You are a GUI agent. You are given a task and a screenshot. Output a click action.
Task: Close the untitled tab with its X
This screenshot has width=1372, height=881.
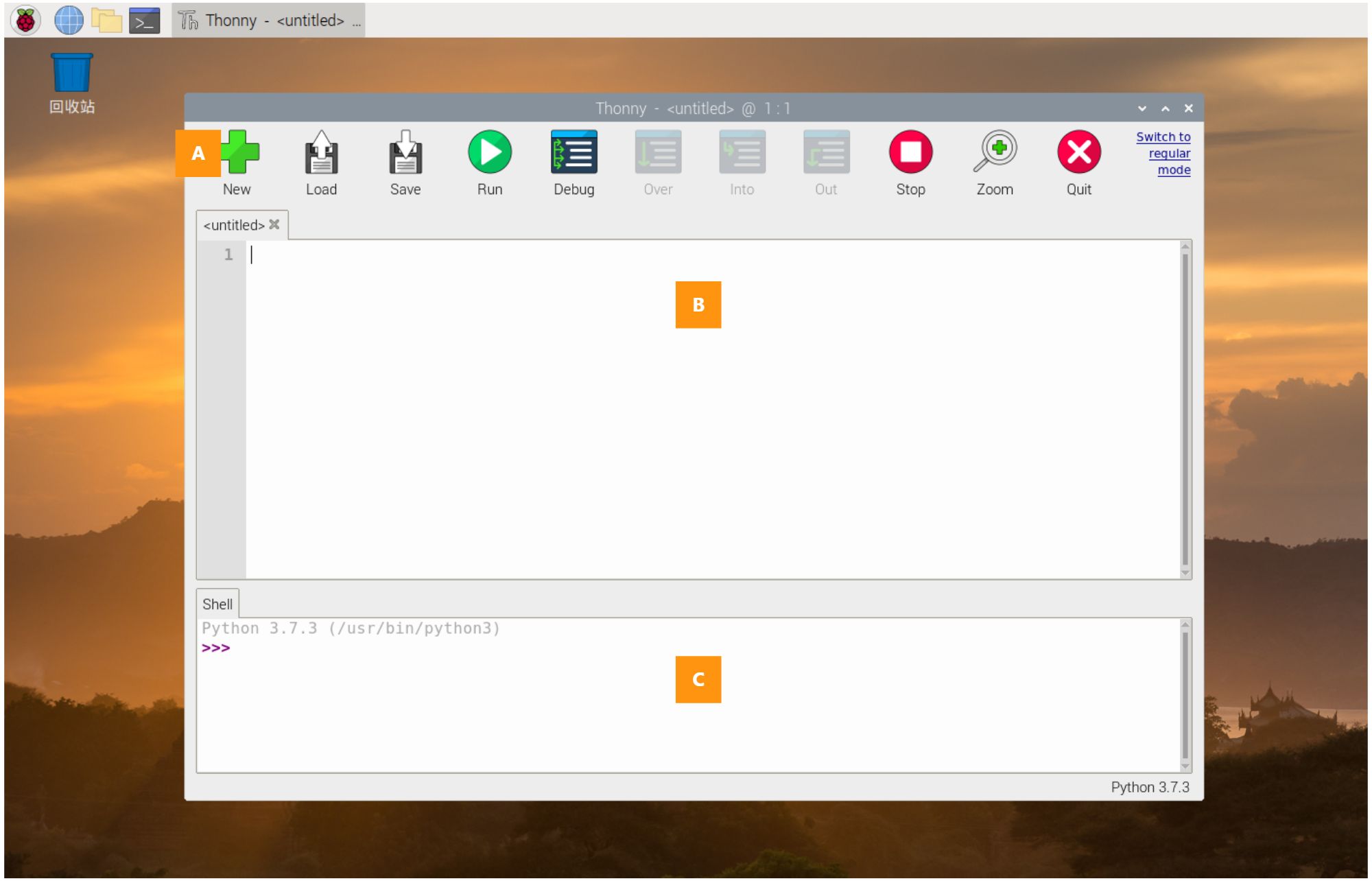[274, 225]
